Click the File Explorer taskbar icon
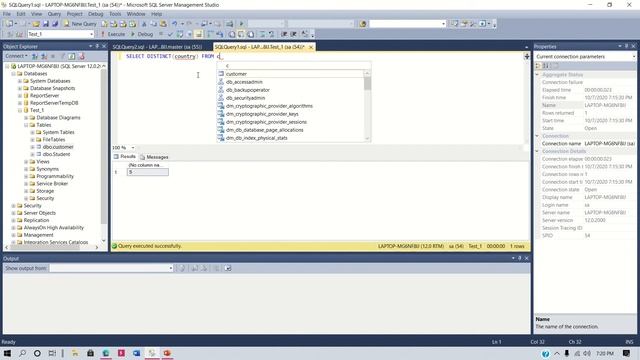 [x=75, y=353]
